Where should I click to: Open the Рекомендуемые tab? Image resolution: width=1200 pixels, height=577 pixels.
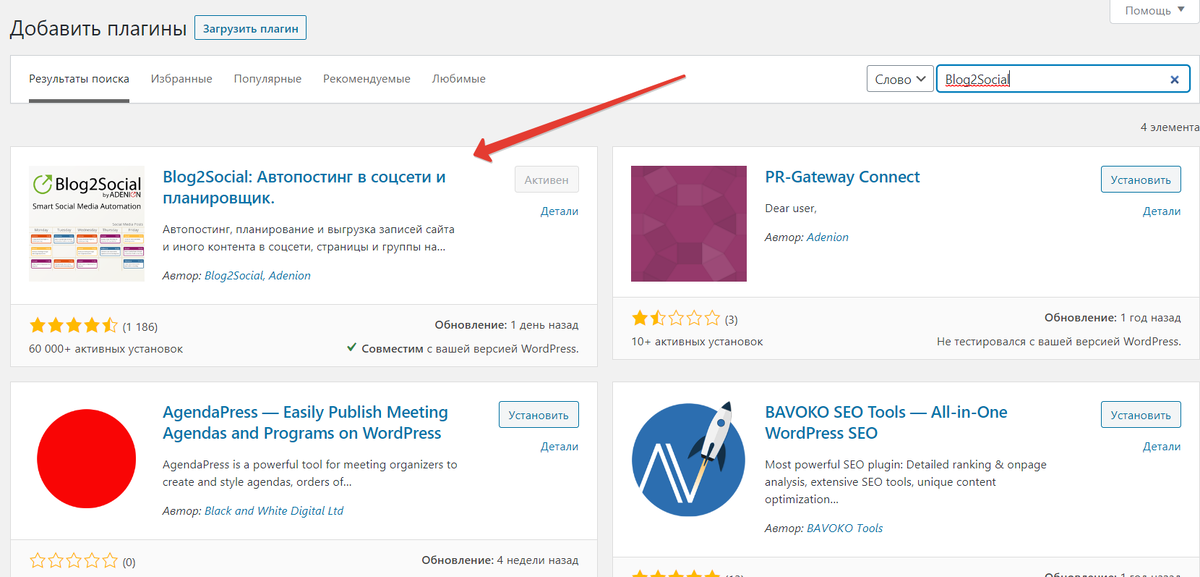(367, 79)
